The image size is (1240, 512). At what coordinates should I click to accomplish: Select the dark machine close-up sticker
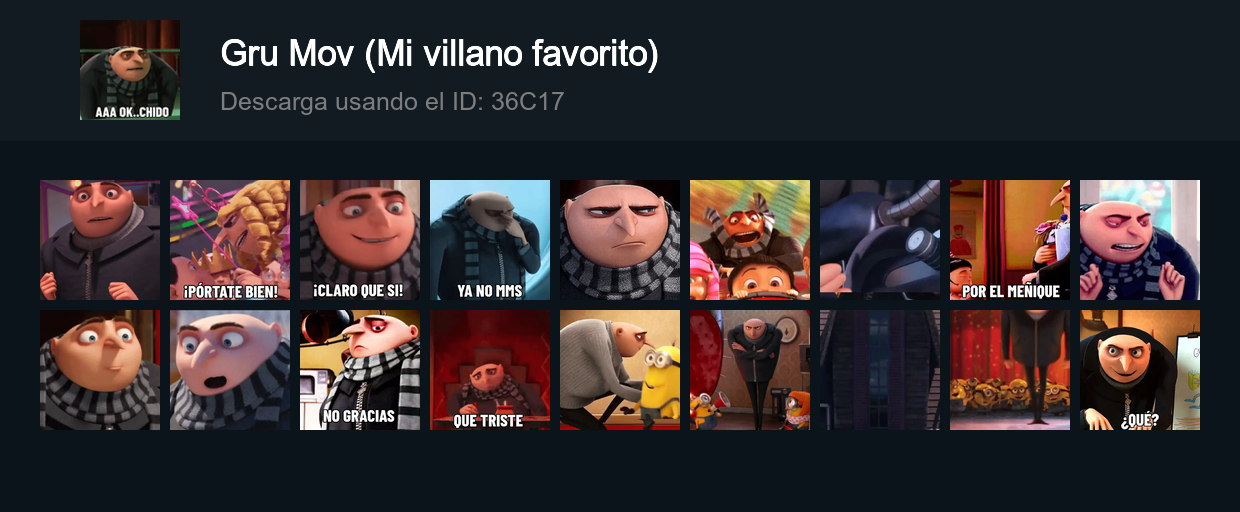pyautogui.click(x=880, y=240)
